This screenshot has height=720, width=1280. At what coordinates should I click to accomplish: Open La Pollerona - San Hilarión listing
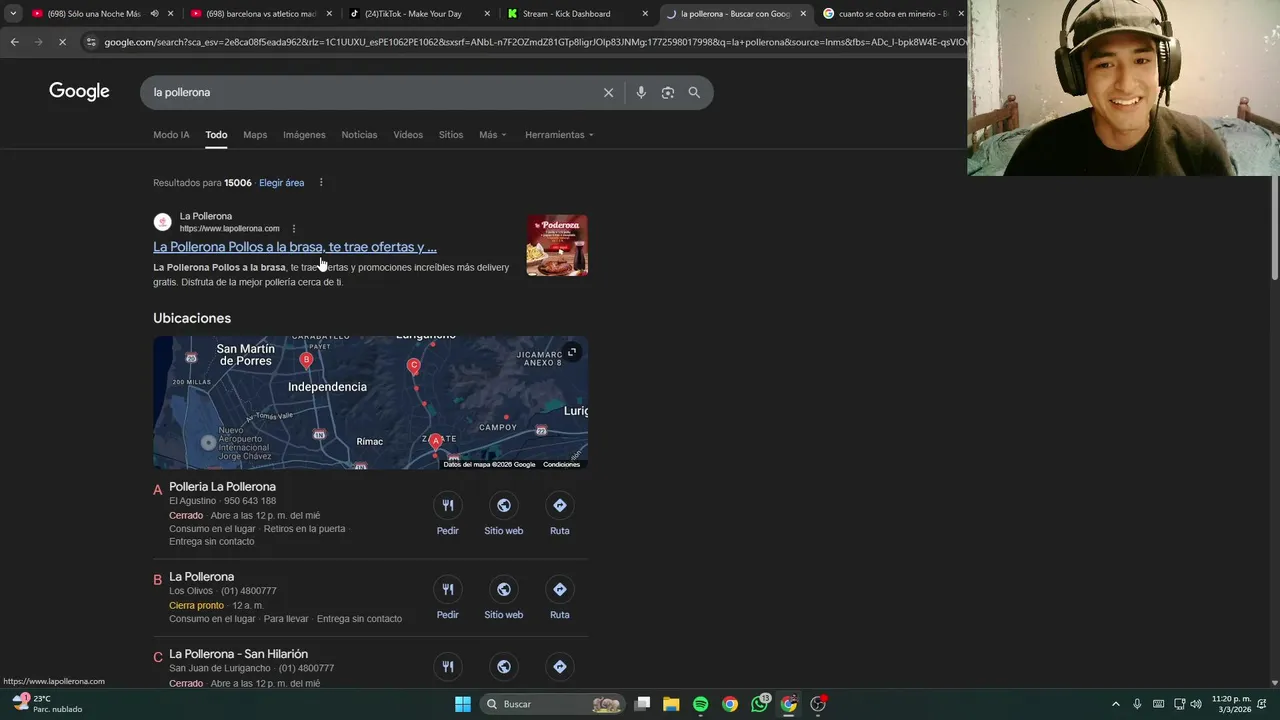238,654
